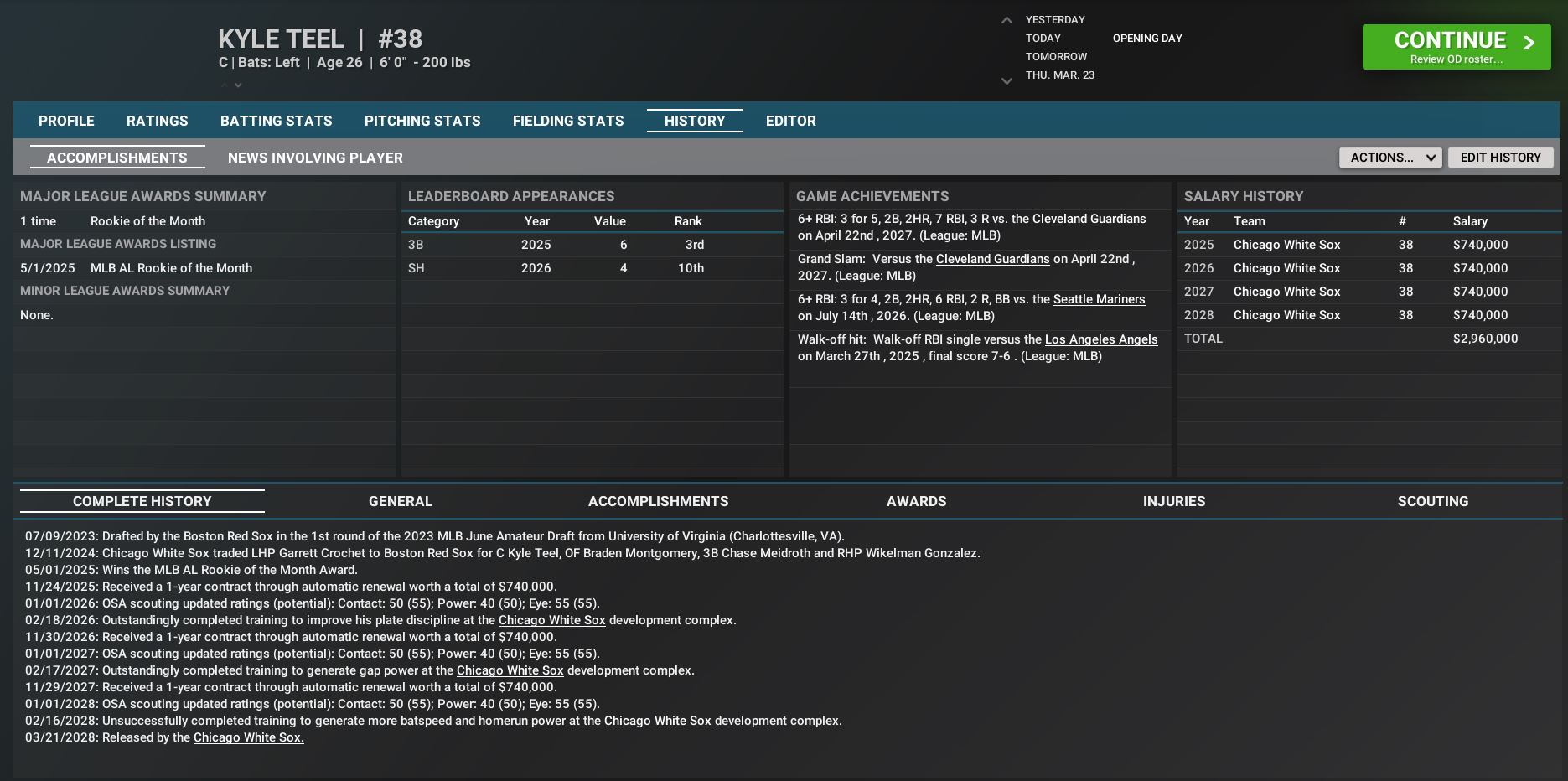
Task: Switch to the Ratings tab
Action: 157,121
